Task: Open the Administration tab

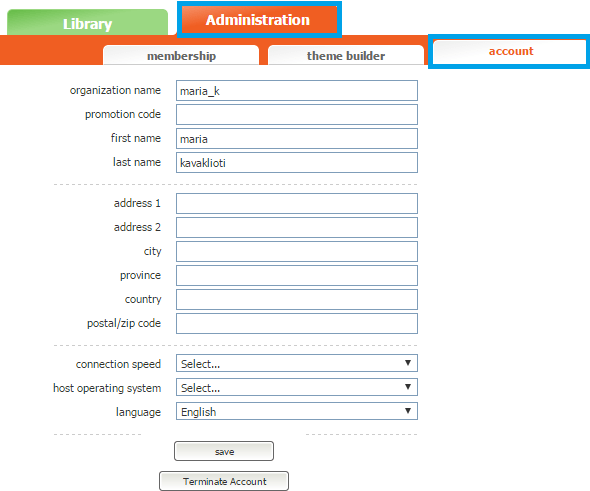Action: [x=259, y=20]
